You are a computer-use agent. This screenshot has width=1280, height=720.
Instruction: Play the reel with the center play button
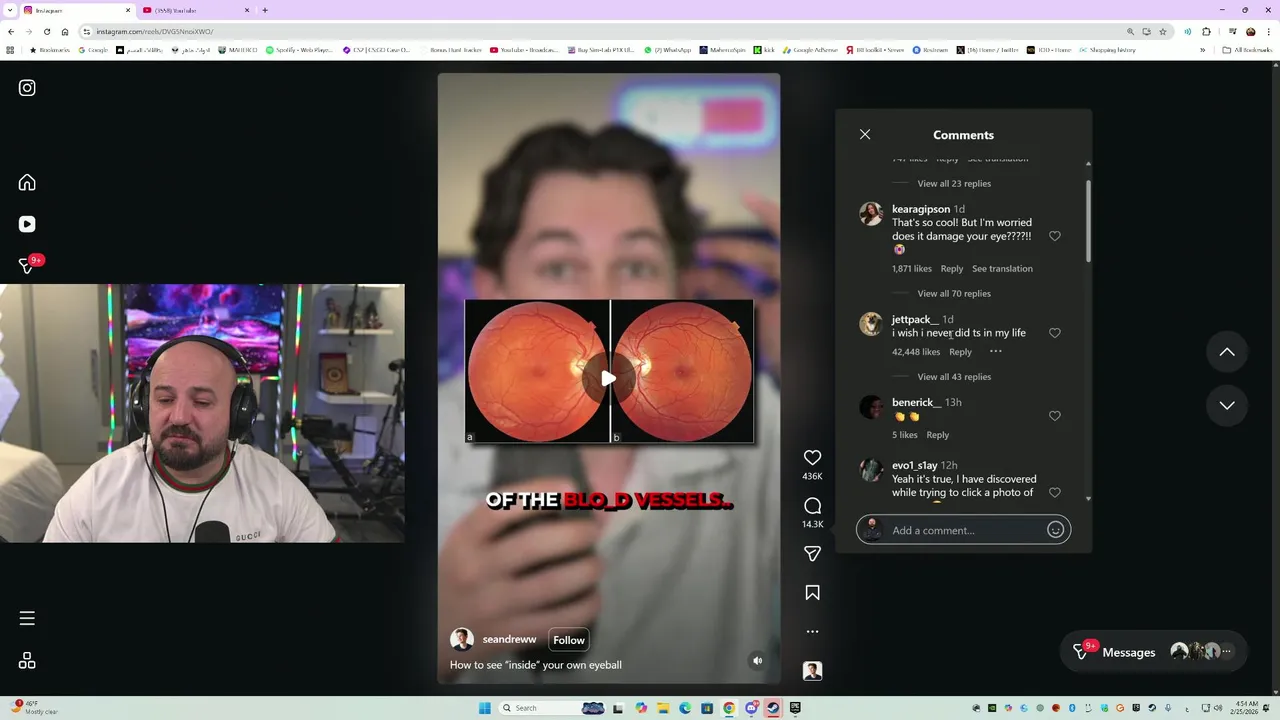point(608,378)
